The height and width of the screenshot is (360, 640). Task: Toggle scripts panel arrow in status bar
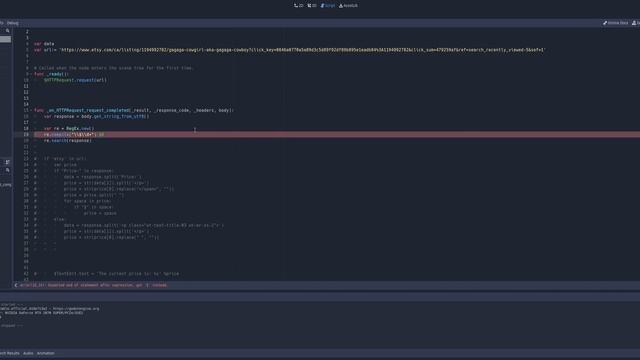pyautogui.click(x=16, y=285)
